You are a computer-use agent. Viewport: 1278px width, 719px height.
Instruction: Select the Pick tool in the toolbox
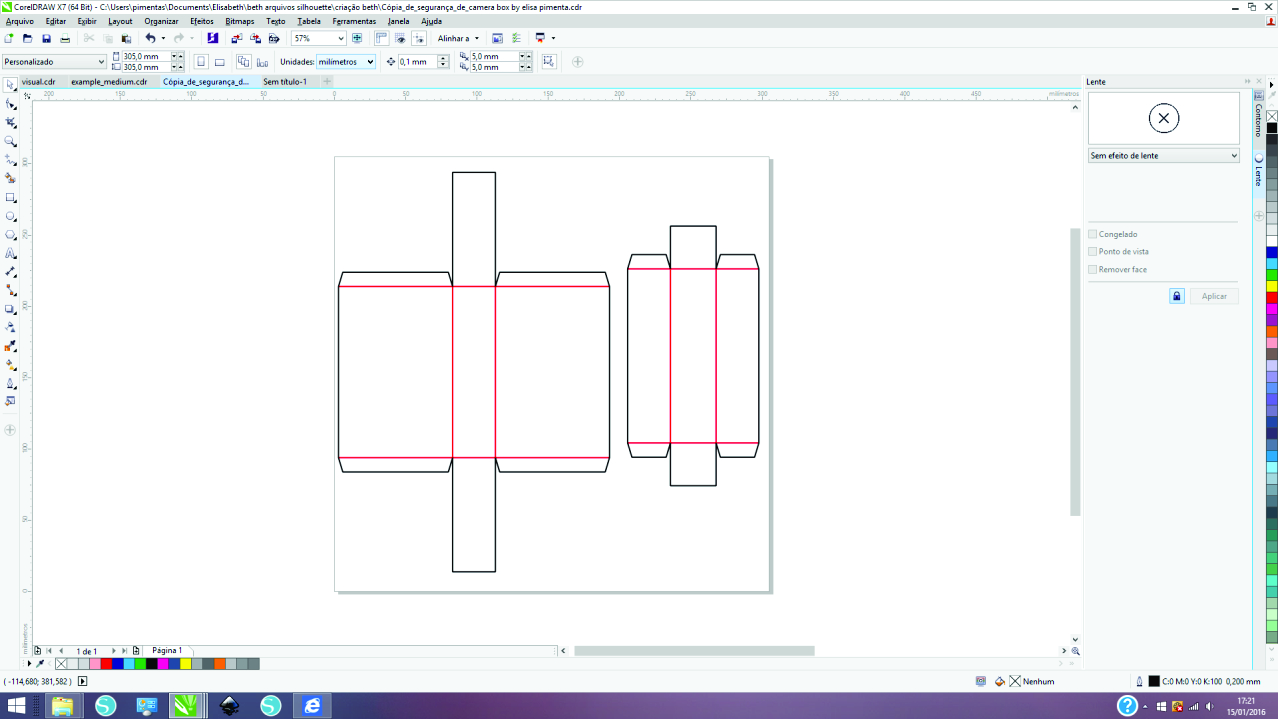(10, 85)
